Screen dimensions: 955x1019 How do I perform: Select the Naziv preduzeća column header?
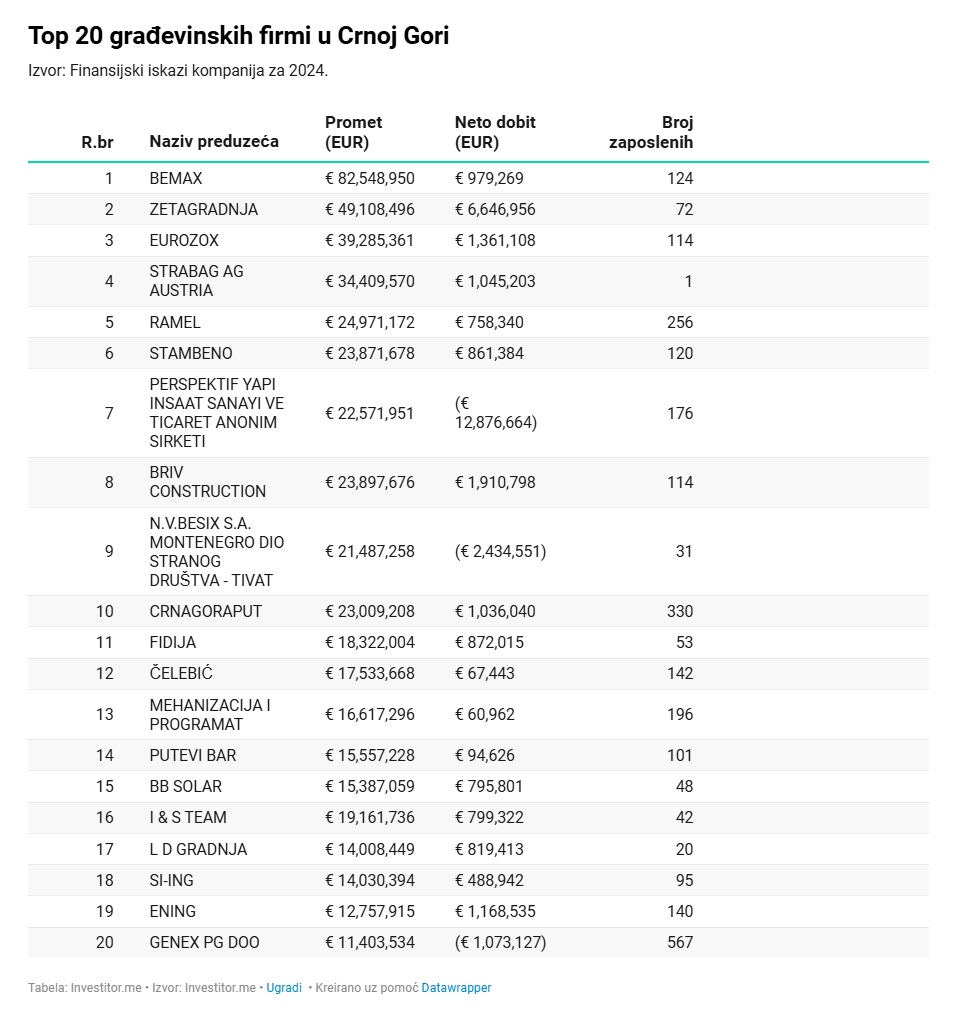(214, 142)
